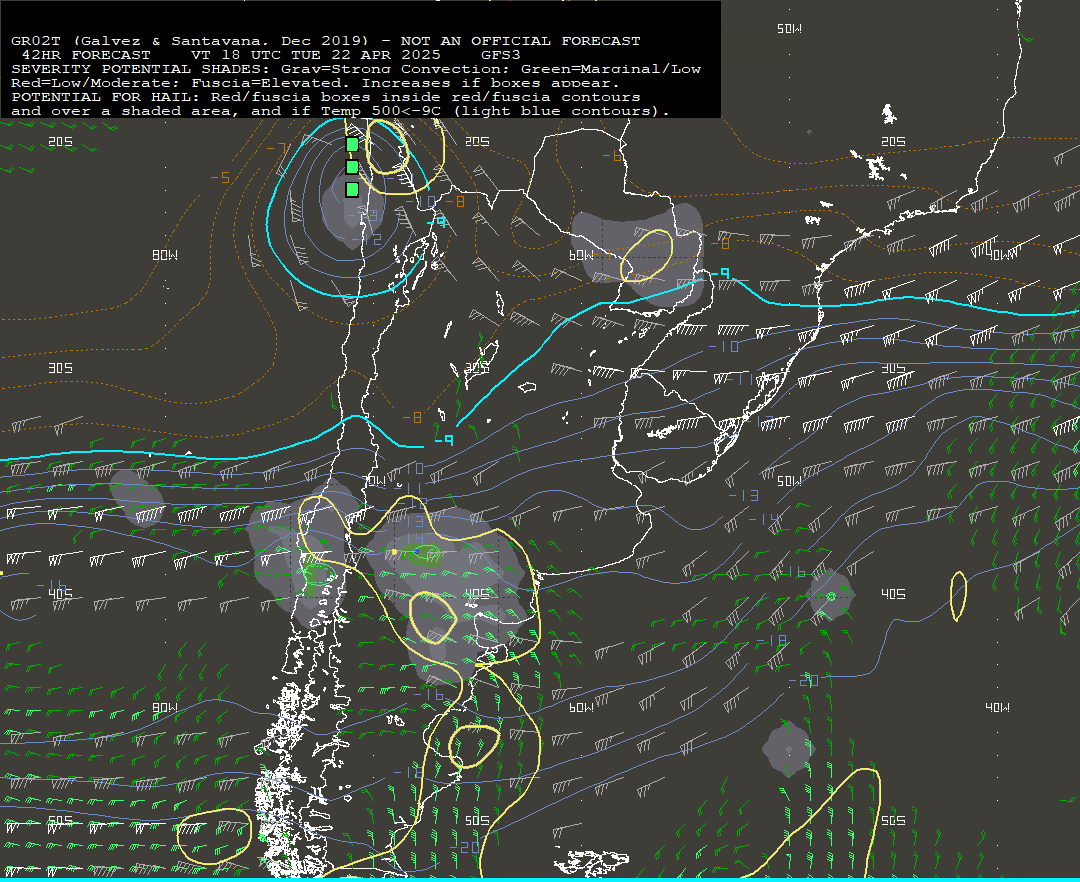Click green shaded patch in central Argentina
1080x882 pixels.
[422, 554]
